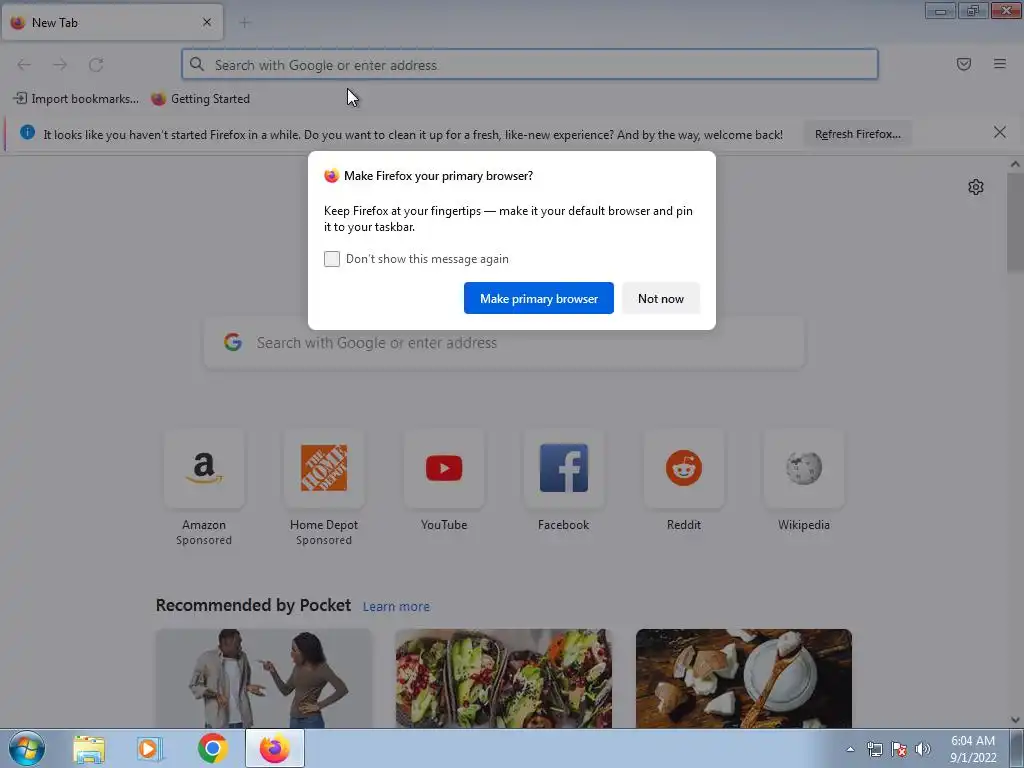Click Google logo in page search box
The width and height of the screenshot is (1024, 768).
[233, 342]
